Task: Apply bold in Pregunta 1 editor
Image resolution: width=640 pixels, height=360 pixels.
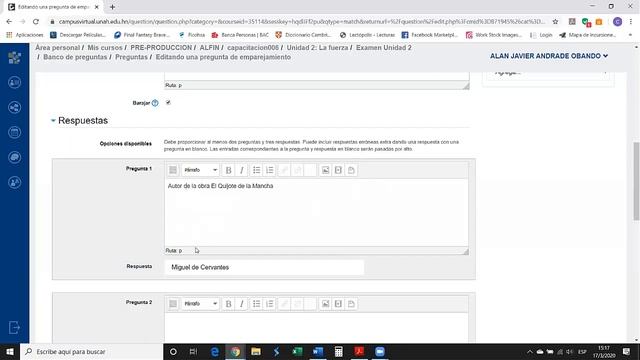Action: [x=229, y=170]
